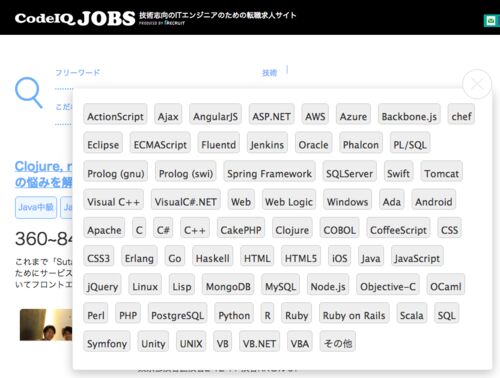Select the PostgreSQL tag

point(177,313)
